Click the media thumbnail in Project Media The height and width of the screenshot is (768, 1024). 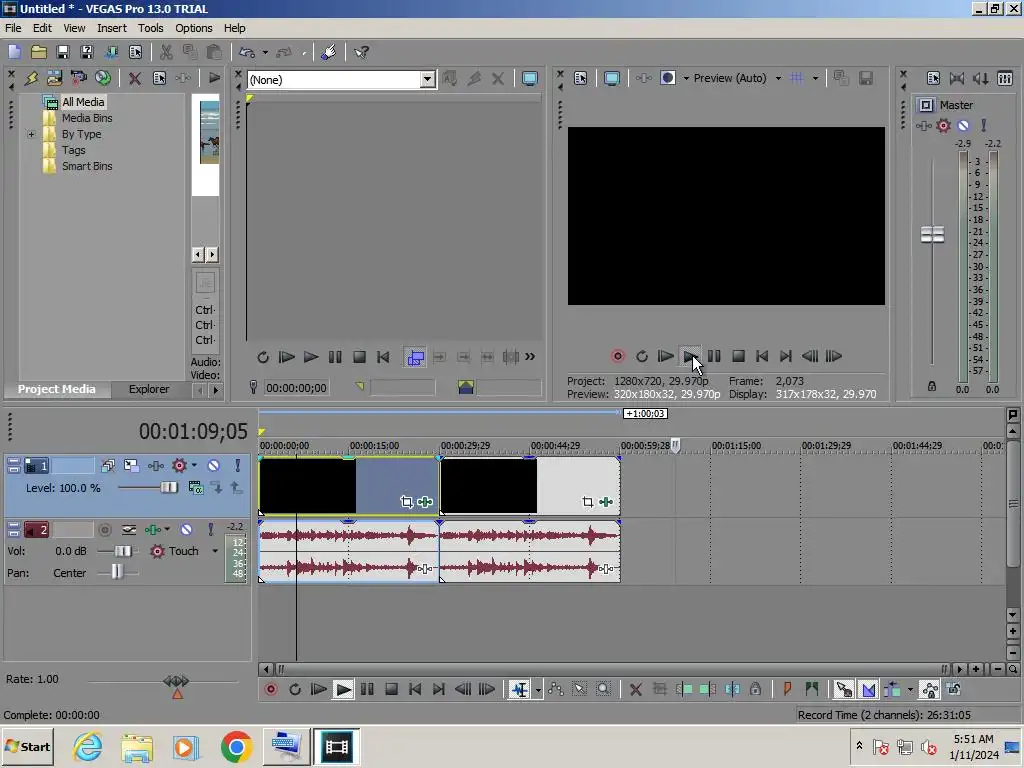click(210, 133)
